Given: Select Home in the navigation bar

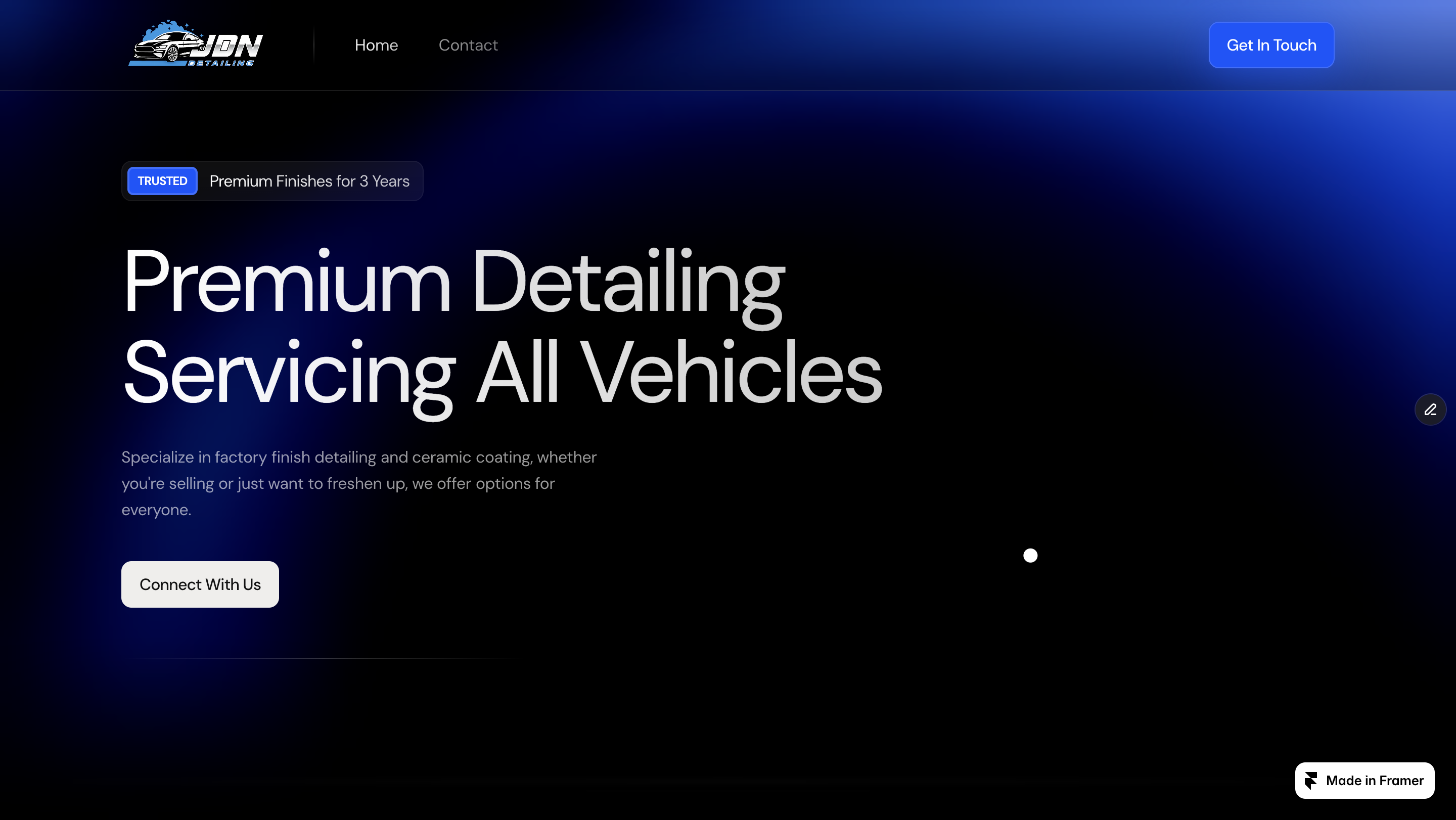Looking at the screenshot, I should pyautogui.click(x=376, y=45).
